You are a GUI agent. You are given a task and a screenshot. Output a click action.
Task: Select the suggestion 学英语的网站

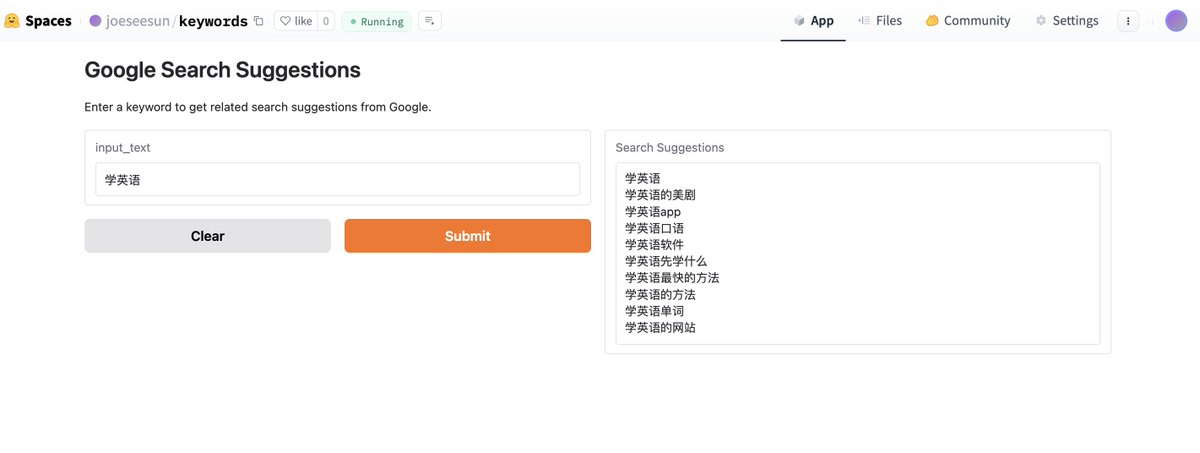click(x=660, y=327)
